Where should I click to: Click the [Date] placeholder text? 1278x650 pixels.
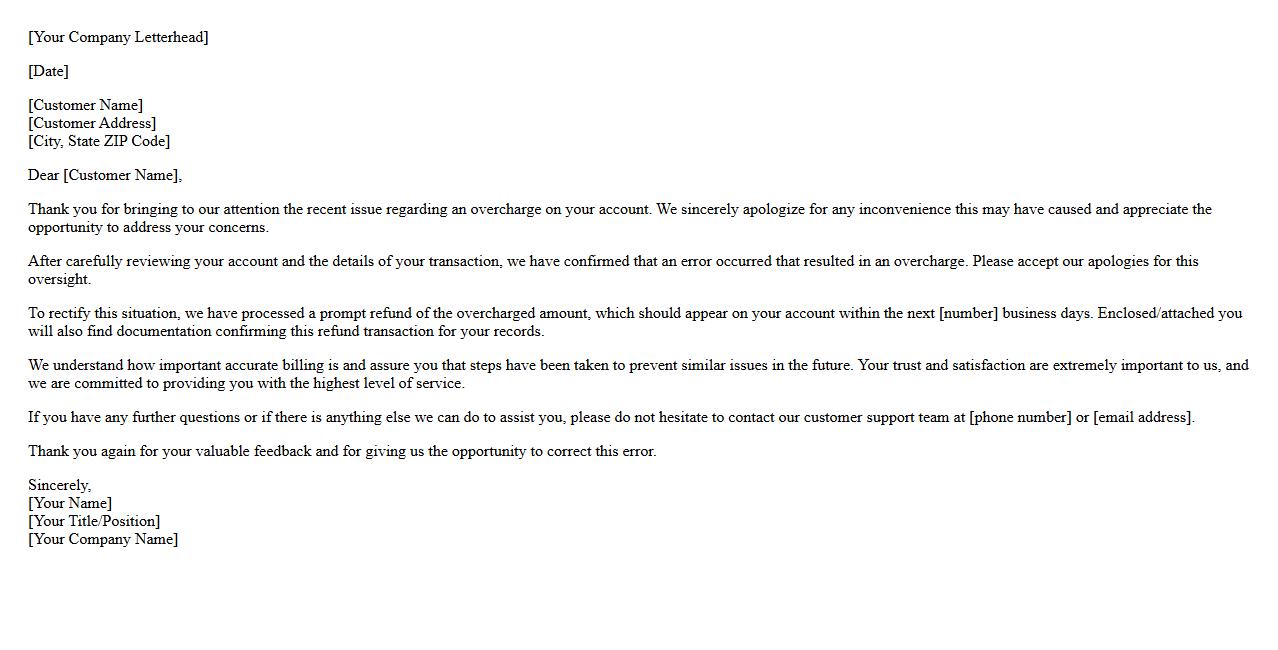click(48, 71)
